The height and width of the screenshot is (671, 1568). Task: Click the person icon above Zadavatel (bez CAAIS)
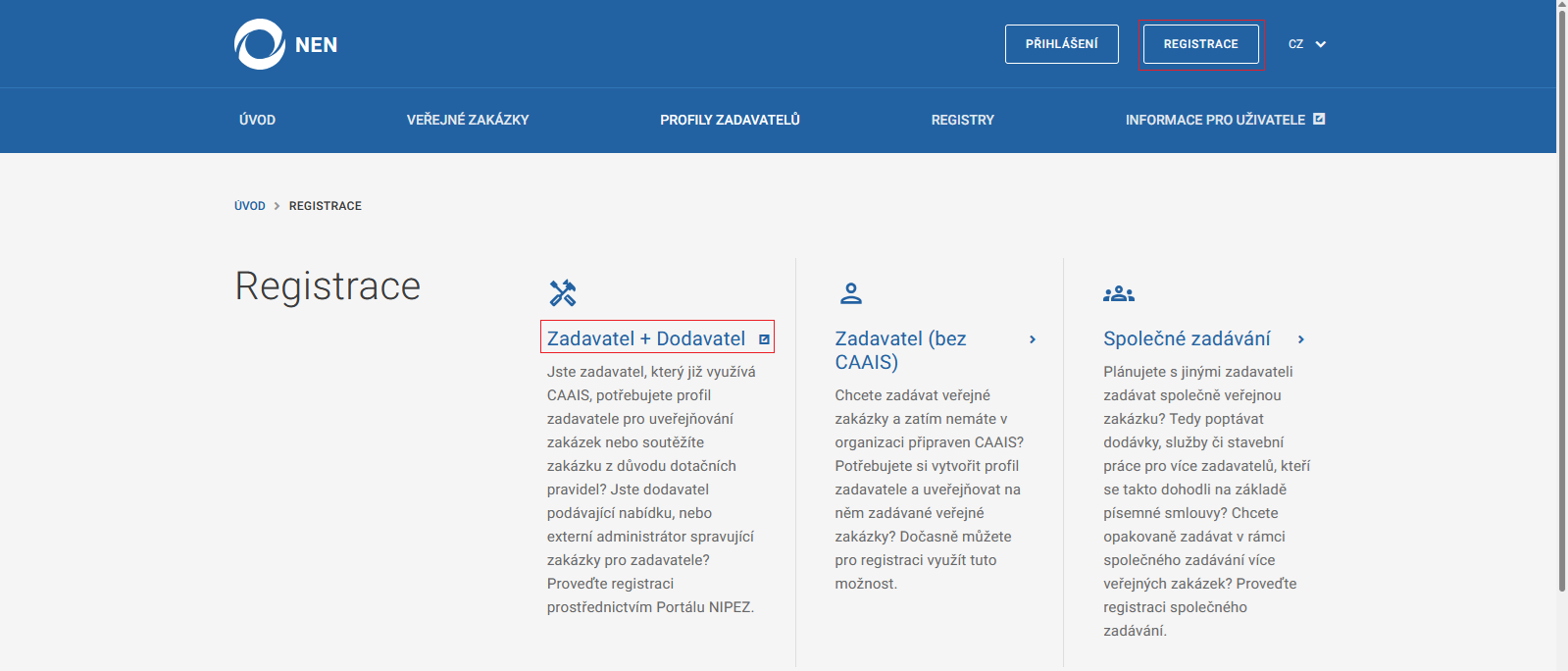[x=851, y=292]
